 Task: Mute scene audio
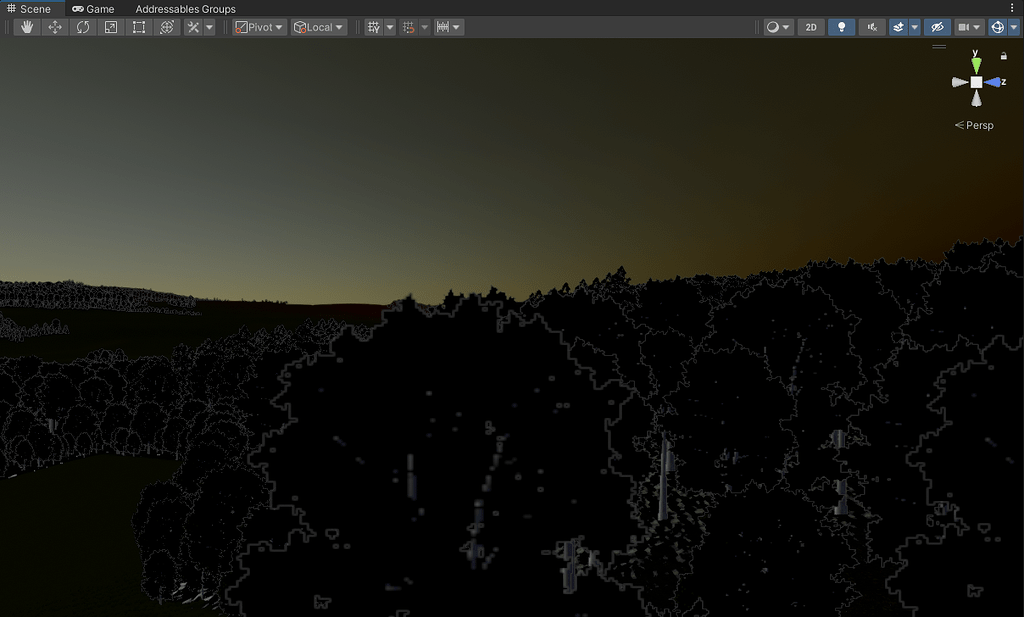tap(871, 27)
